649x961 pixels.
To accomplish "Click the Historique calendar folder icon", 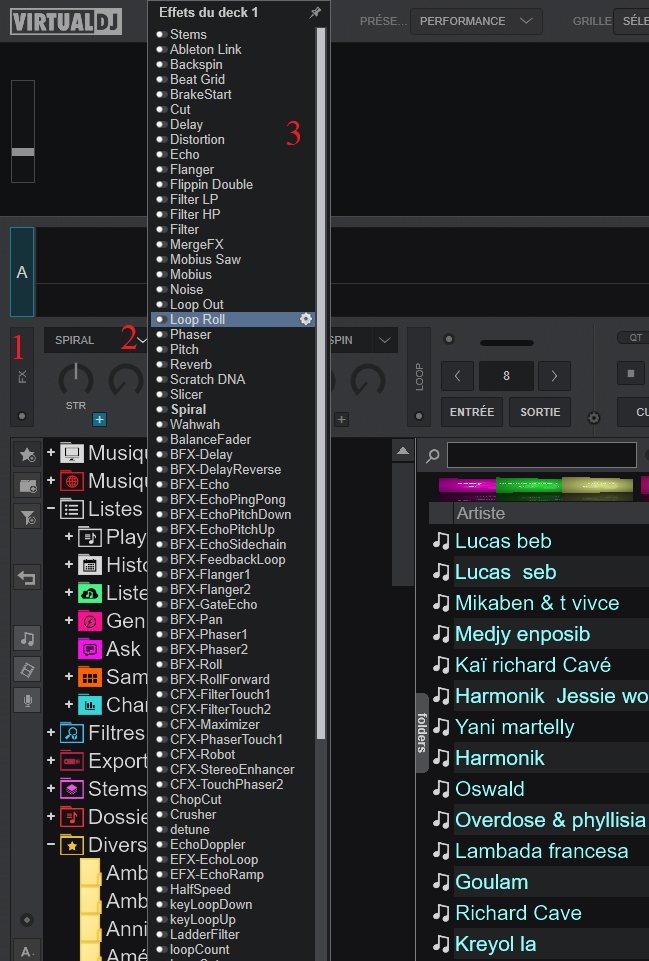I will (89, 565).
